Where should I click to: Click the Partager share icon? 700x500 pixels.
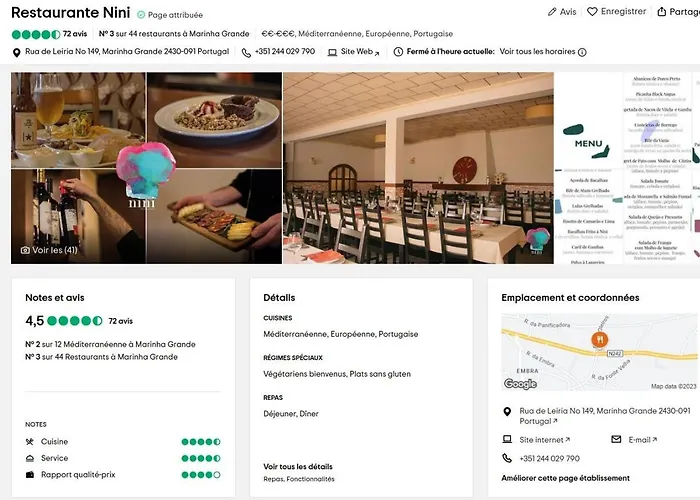tap(662, 12)
